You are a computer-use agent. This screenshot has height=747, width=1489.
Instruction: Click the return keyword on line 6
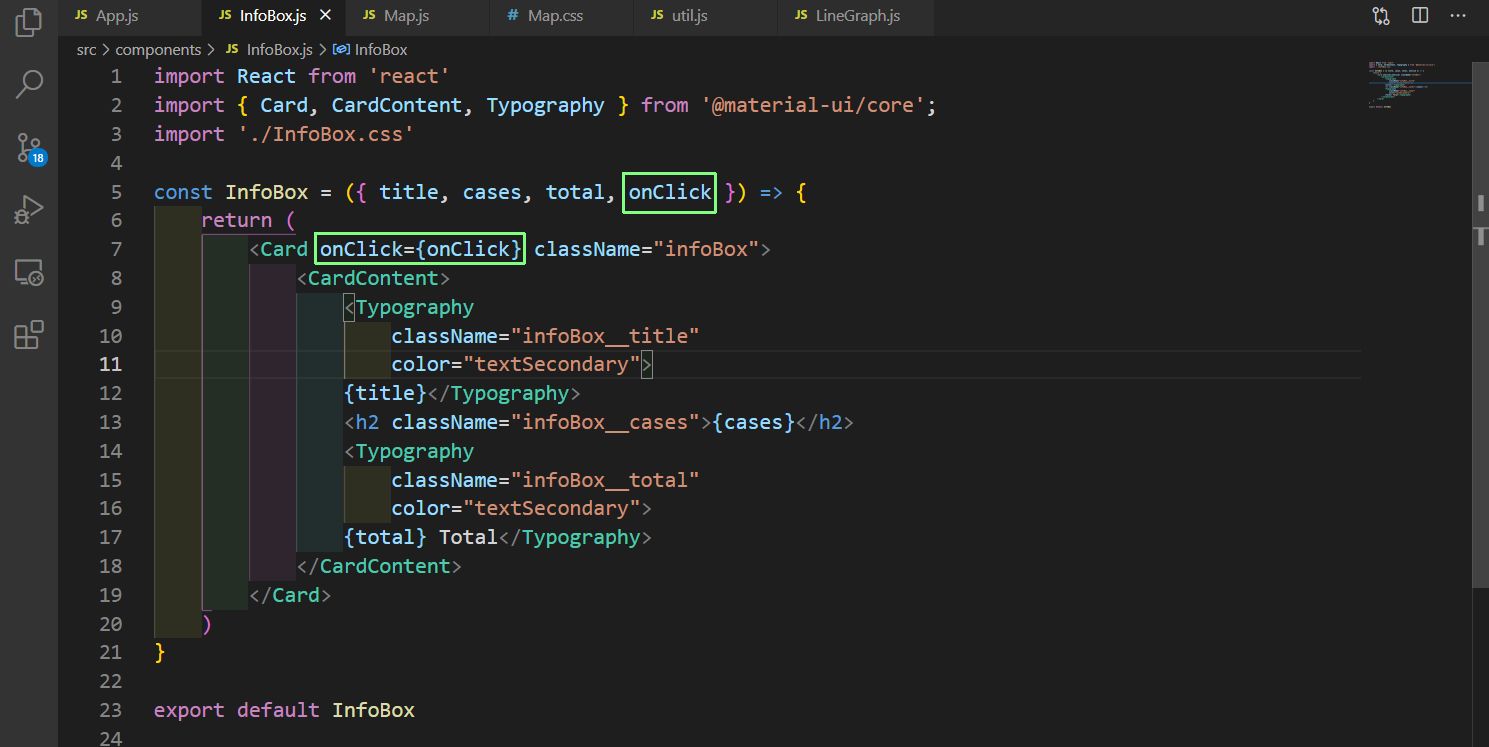pos(237,220)
